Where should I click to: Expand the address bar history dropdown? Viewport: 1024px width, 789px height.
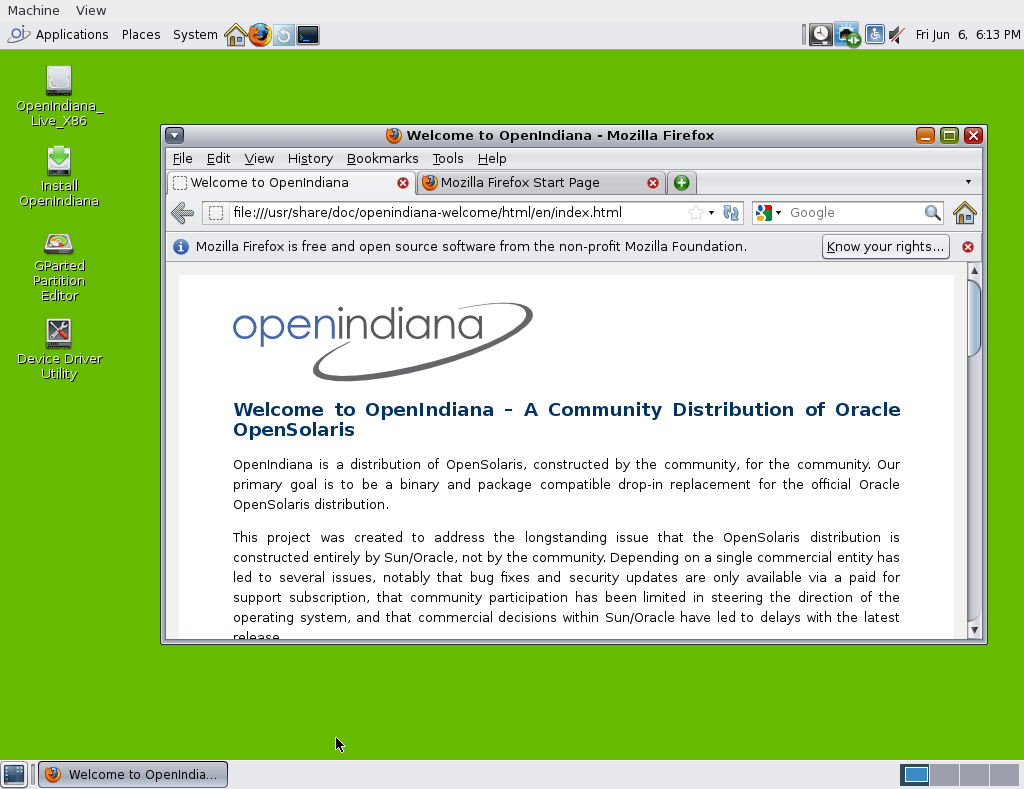(711, 213)
